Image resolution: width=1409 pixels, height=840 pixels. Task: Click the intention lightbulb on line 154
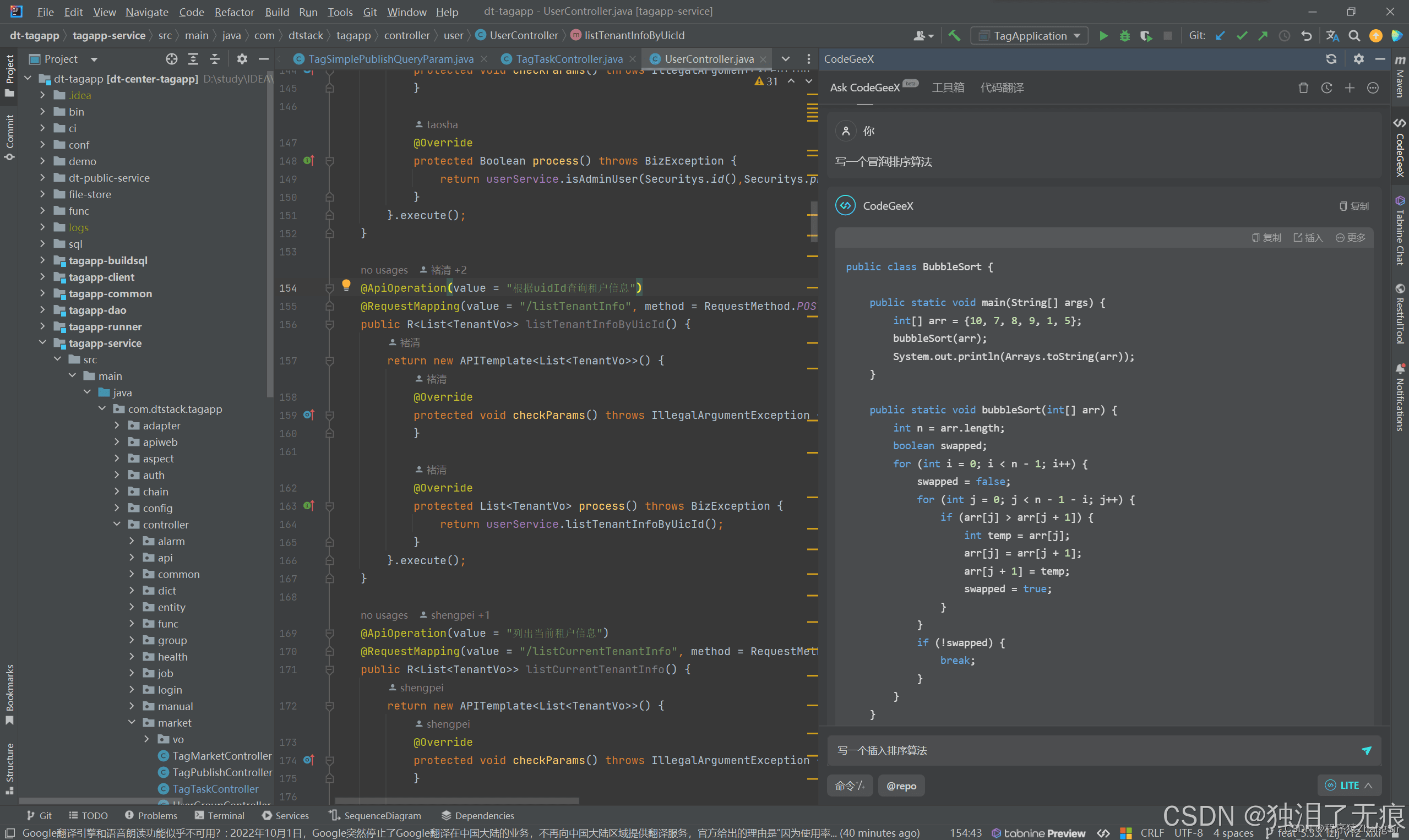346,285
